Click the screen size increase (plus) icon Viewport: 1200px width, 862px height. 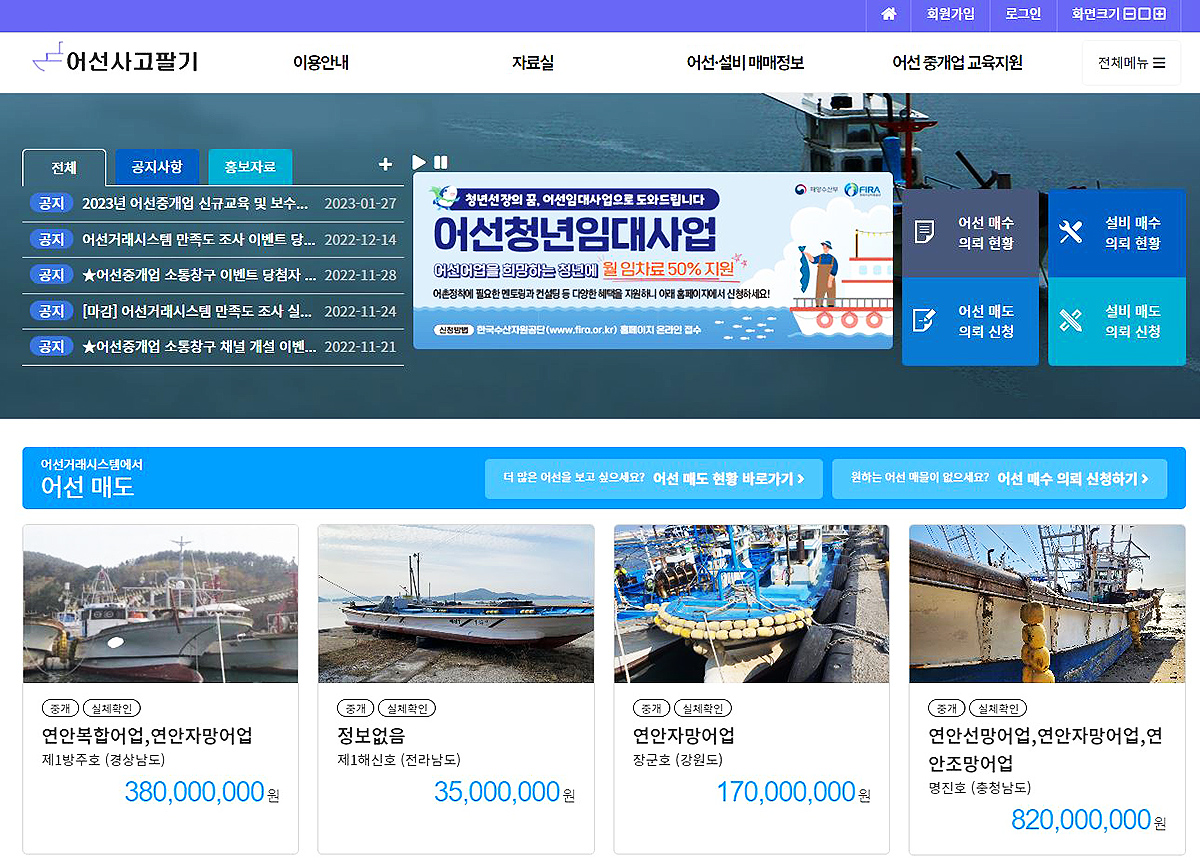click(1160, 14)
